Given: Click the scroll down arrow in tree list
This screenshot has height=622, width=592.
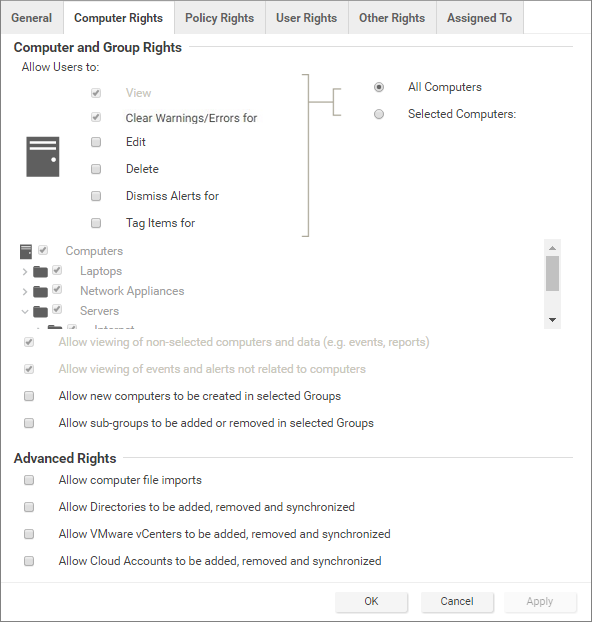Looking at the screenshot, I should click(552, 320).
